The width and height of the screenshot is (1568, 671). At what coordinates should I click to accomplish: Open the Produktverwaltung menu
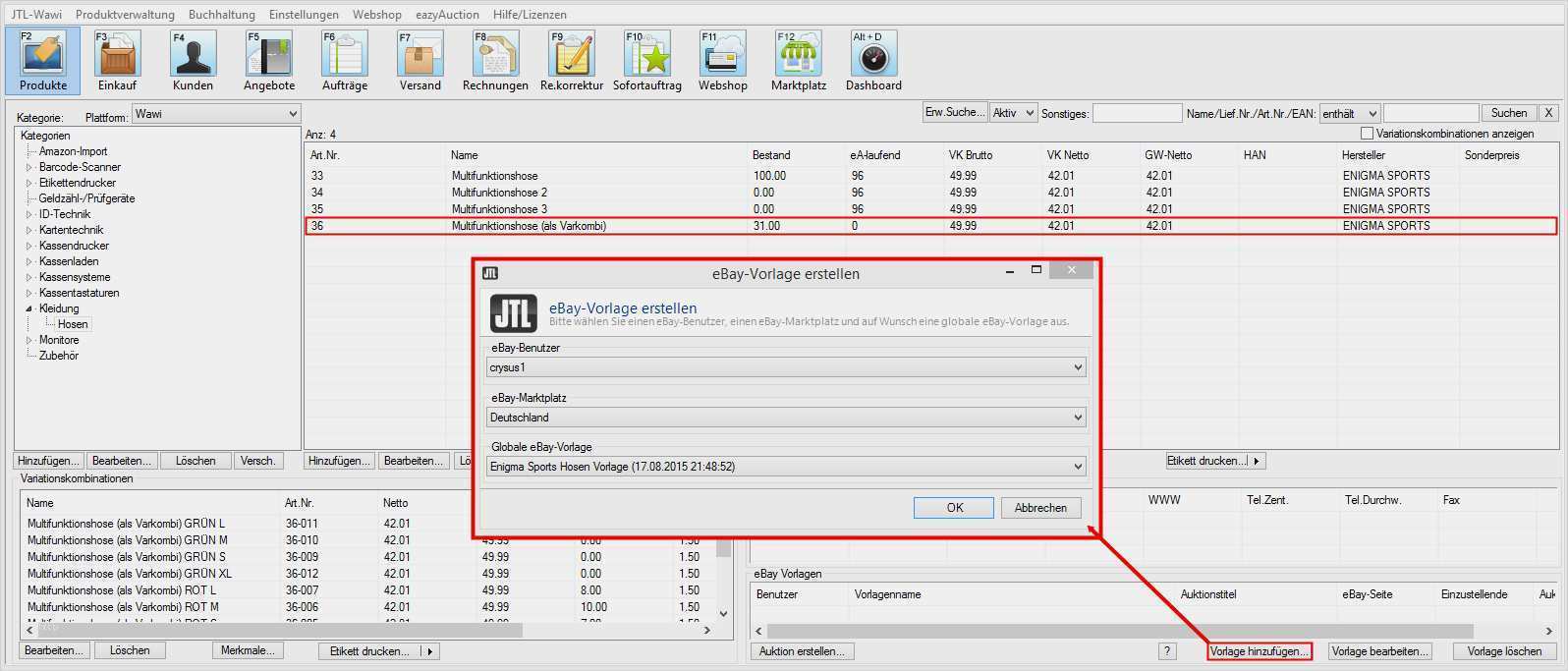click(125, 15)
